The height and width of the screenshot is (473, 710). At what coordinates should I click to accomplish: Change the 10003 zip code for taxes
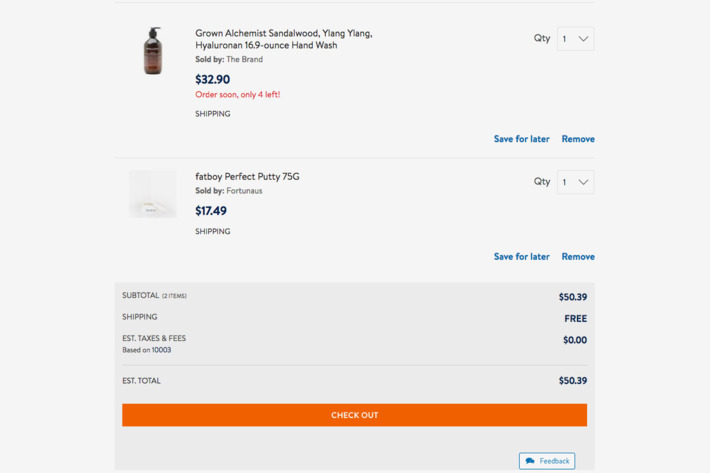pos(161,350)
